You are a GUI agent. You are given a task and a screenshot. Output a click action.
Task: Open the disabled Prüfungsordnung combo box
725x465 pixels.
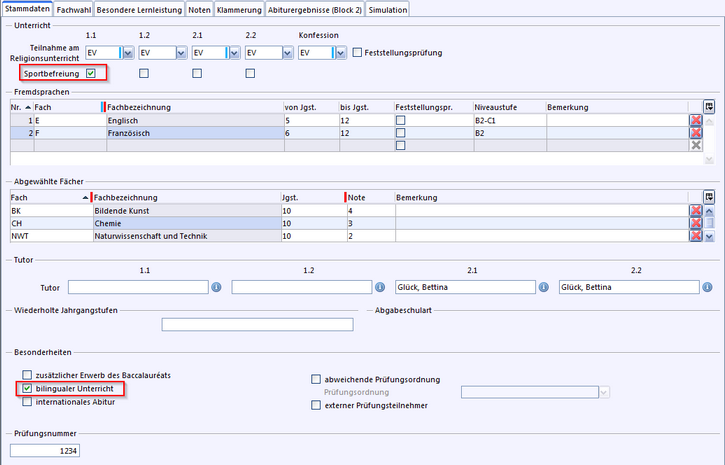(605, 392)
